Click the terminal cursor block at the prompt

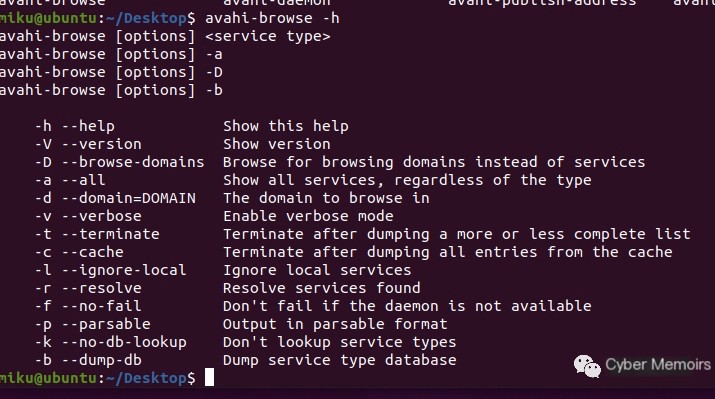[x=209, y=378]
